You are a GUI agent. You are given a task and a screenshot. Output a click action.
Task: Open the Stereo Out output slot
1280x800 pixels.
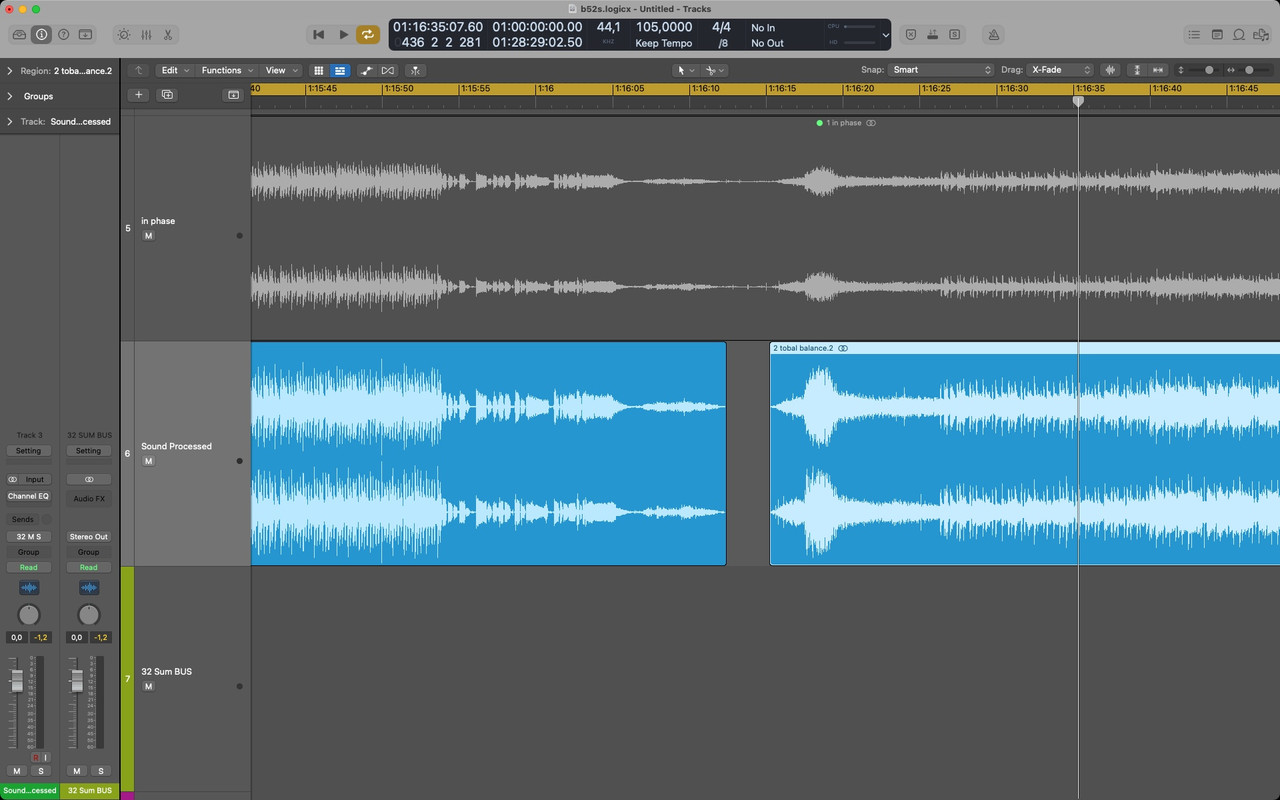89,537
